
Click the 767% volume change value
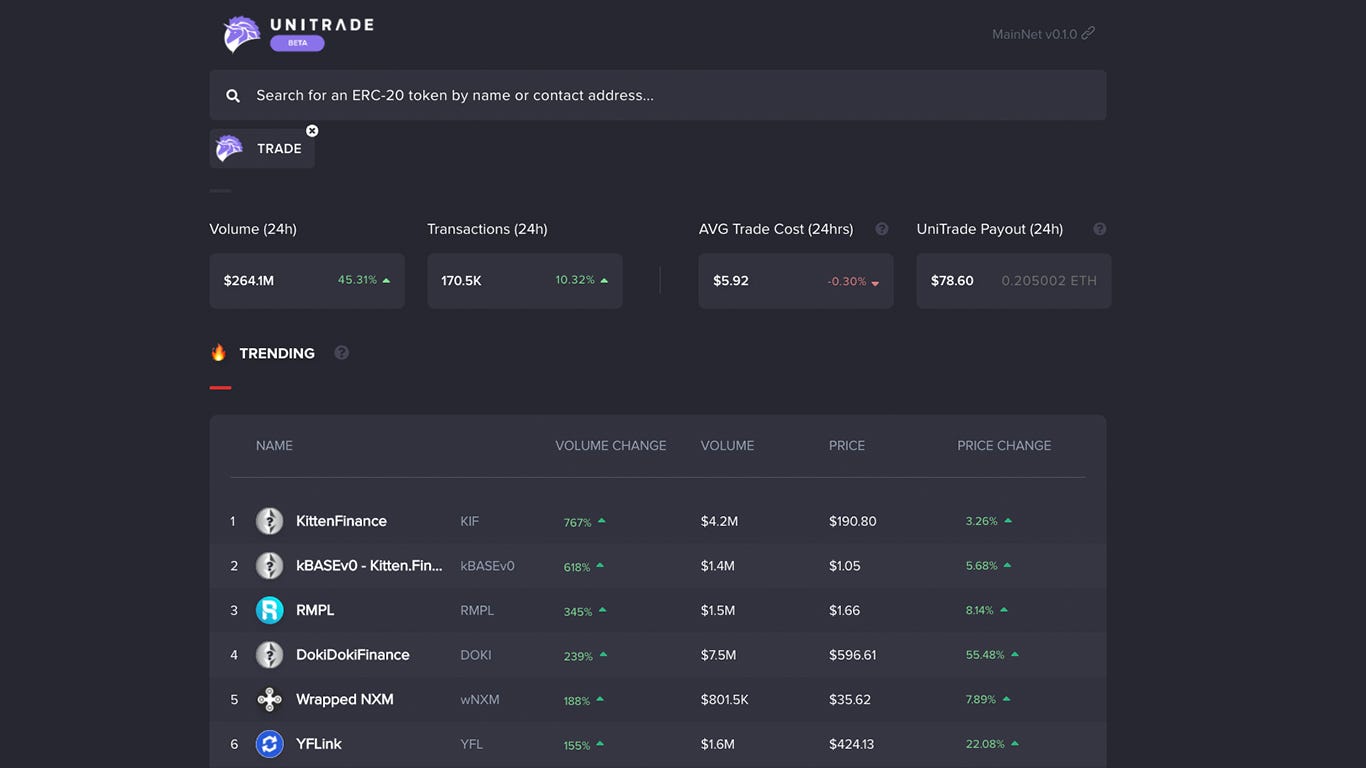pyautogui.click(x=578, y=523)
